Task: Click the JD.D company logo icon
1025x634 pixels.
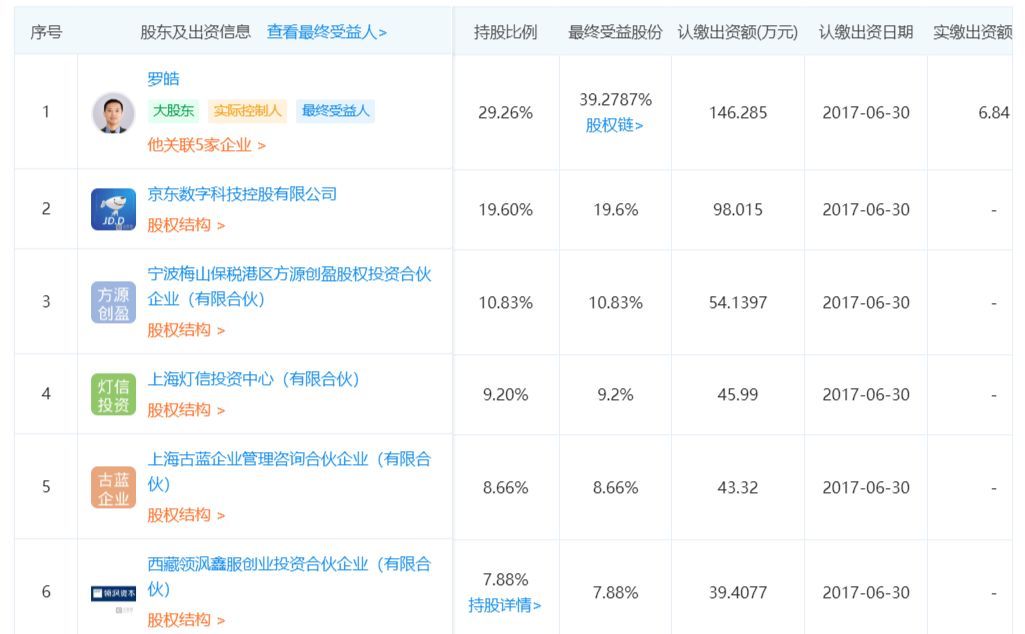Action: tap(113, 209)
